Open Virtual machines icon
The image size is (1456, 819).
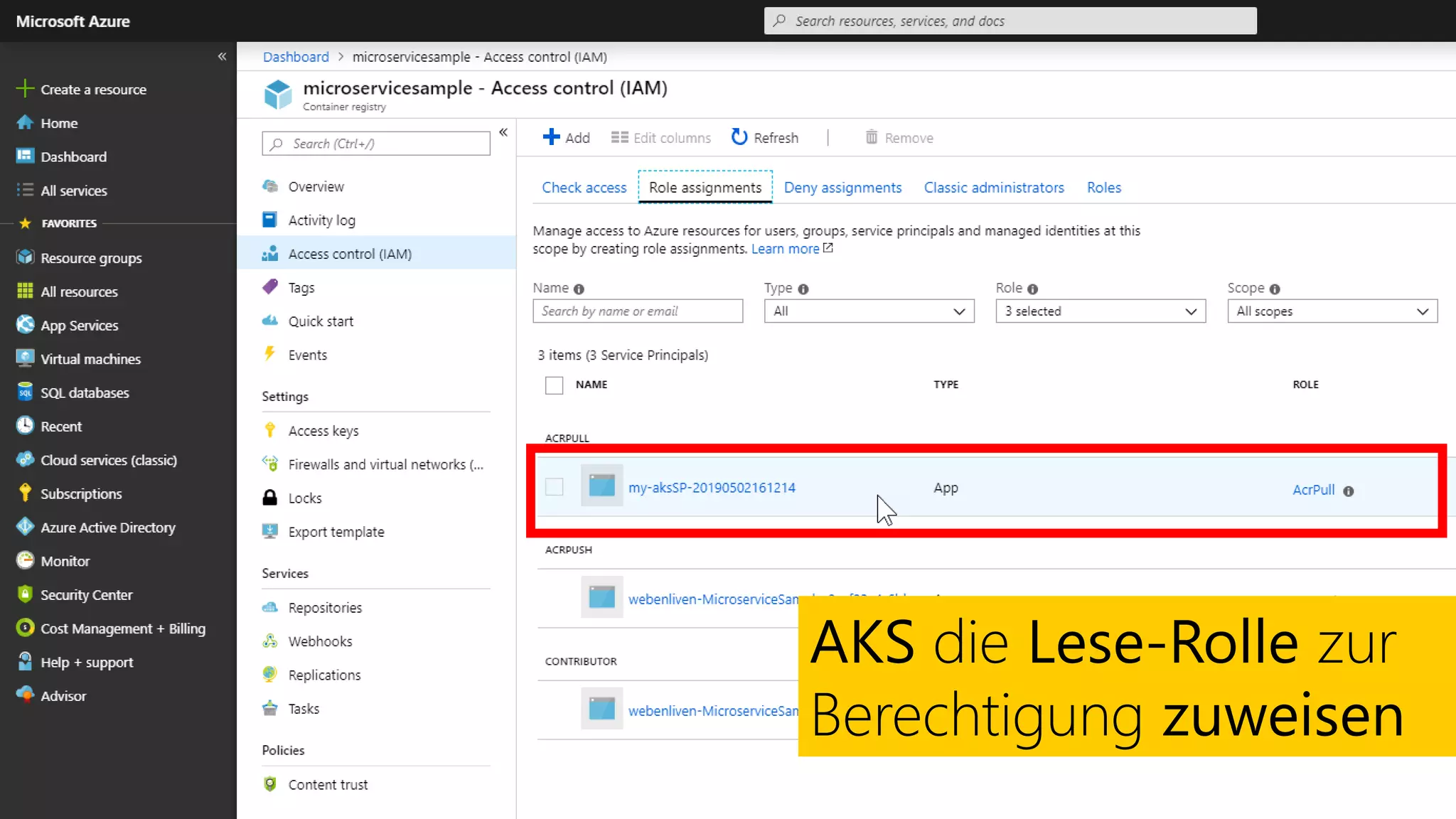(25, 358)
